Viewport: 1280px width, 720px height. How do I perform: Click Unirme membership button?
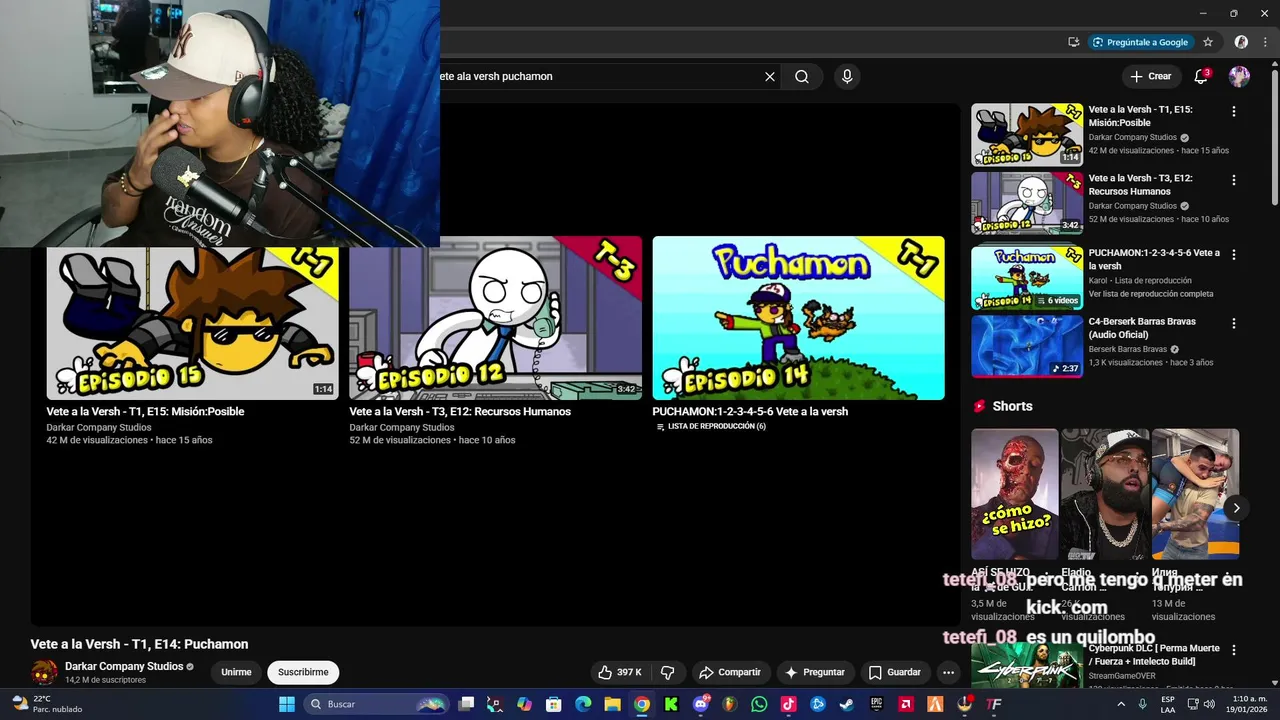236,672
